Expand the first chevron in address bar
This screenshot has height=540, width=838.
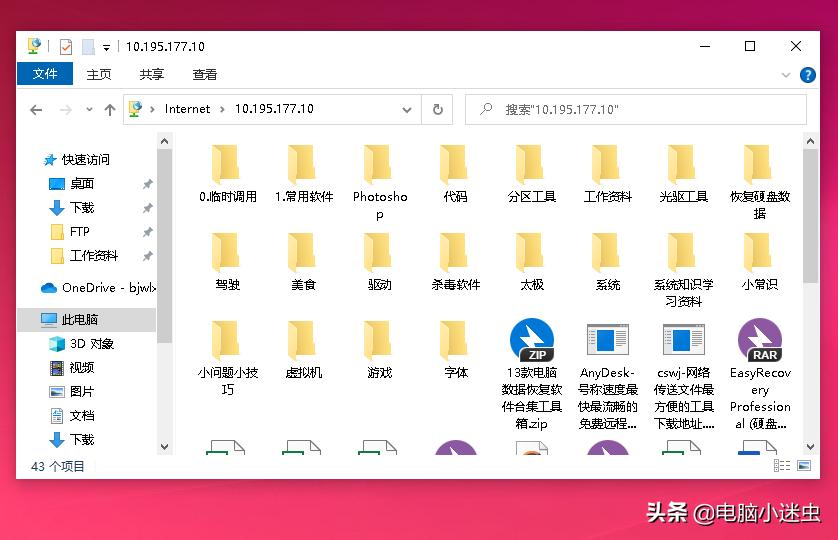(152, 110)
